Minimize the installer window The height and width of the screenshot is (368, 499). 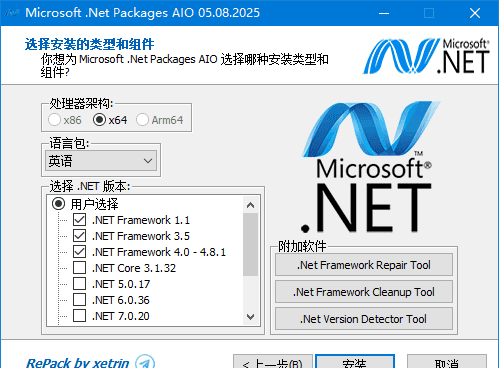coord(384,13)
